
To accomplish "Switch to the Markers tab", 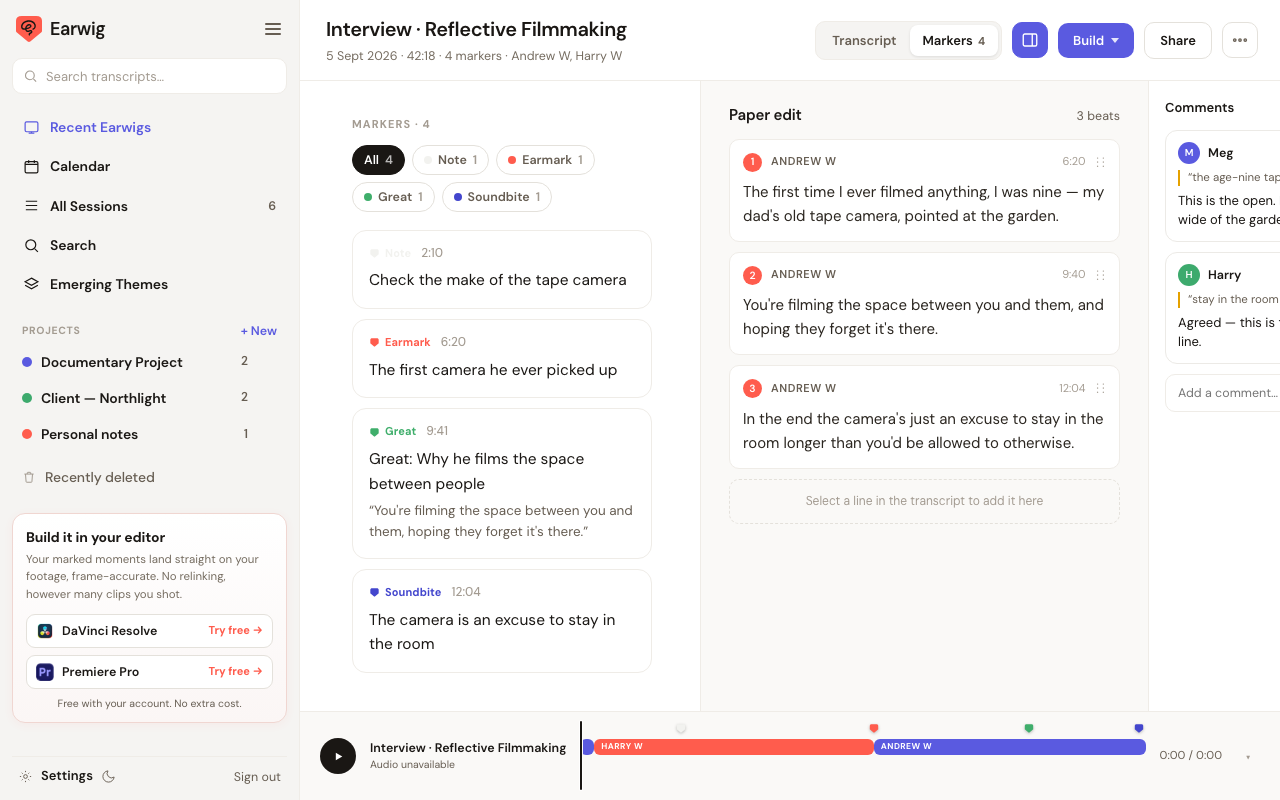I will tap(954, 40).
